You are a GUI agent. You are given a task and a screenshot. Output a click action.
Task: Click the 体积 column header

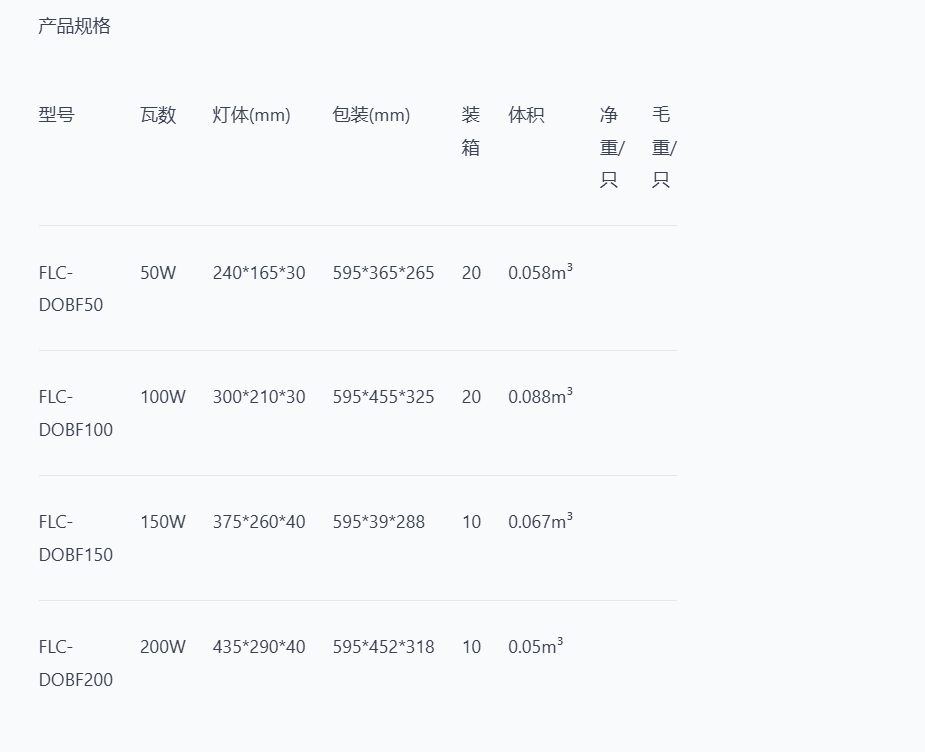click(x=526, y=115)
